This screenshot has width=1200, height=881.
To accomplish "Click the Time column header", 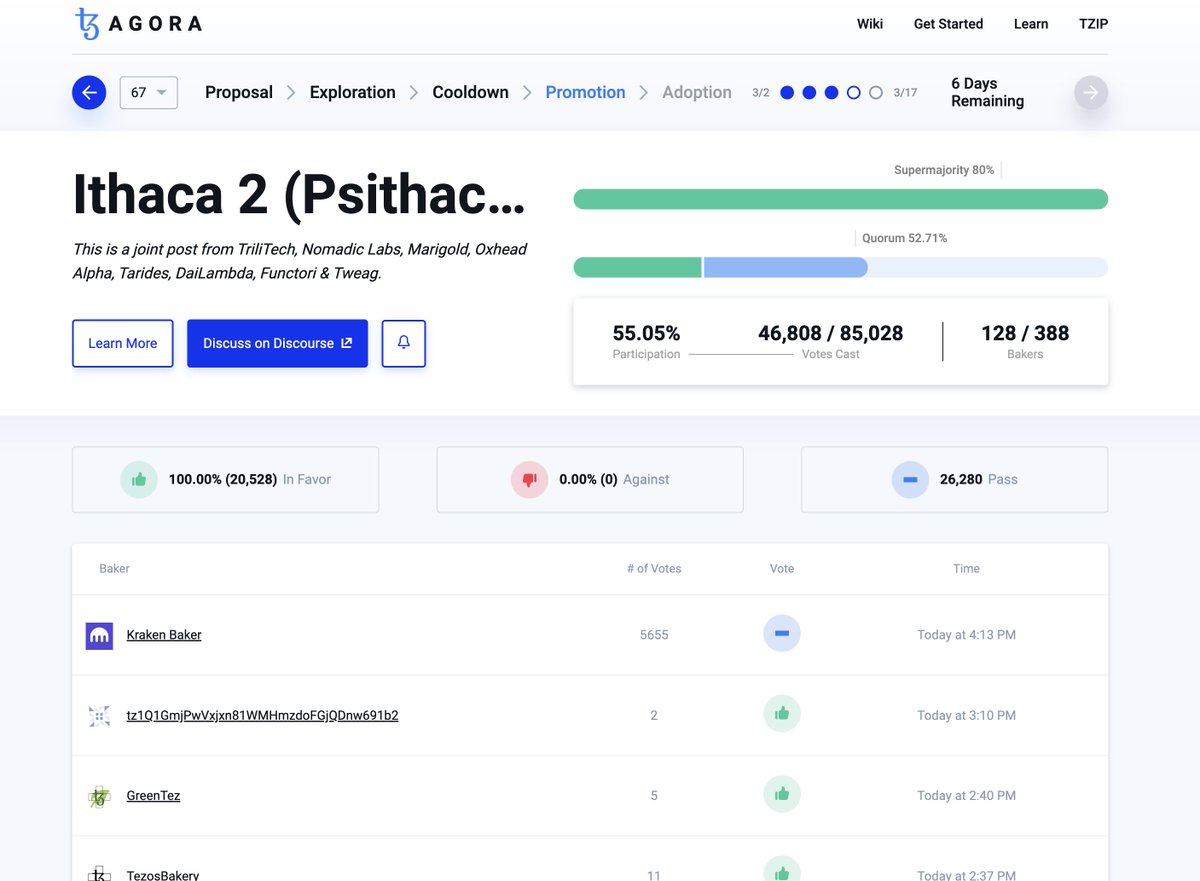I will (x=966, y=568).
